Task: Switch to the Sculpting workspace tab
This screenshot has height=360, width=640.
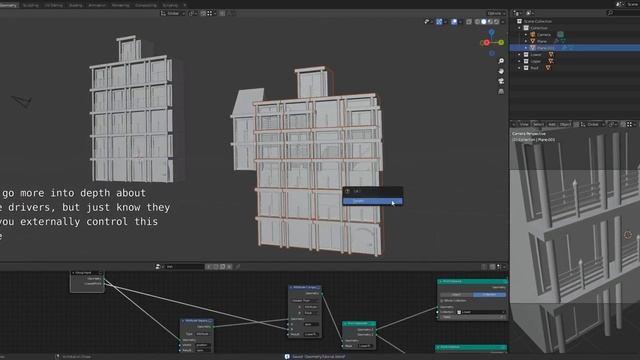Action: pos(31,5)
